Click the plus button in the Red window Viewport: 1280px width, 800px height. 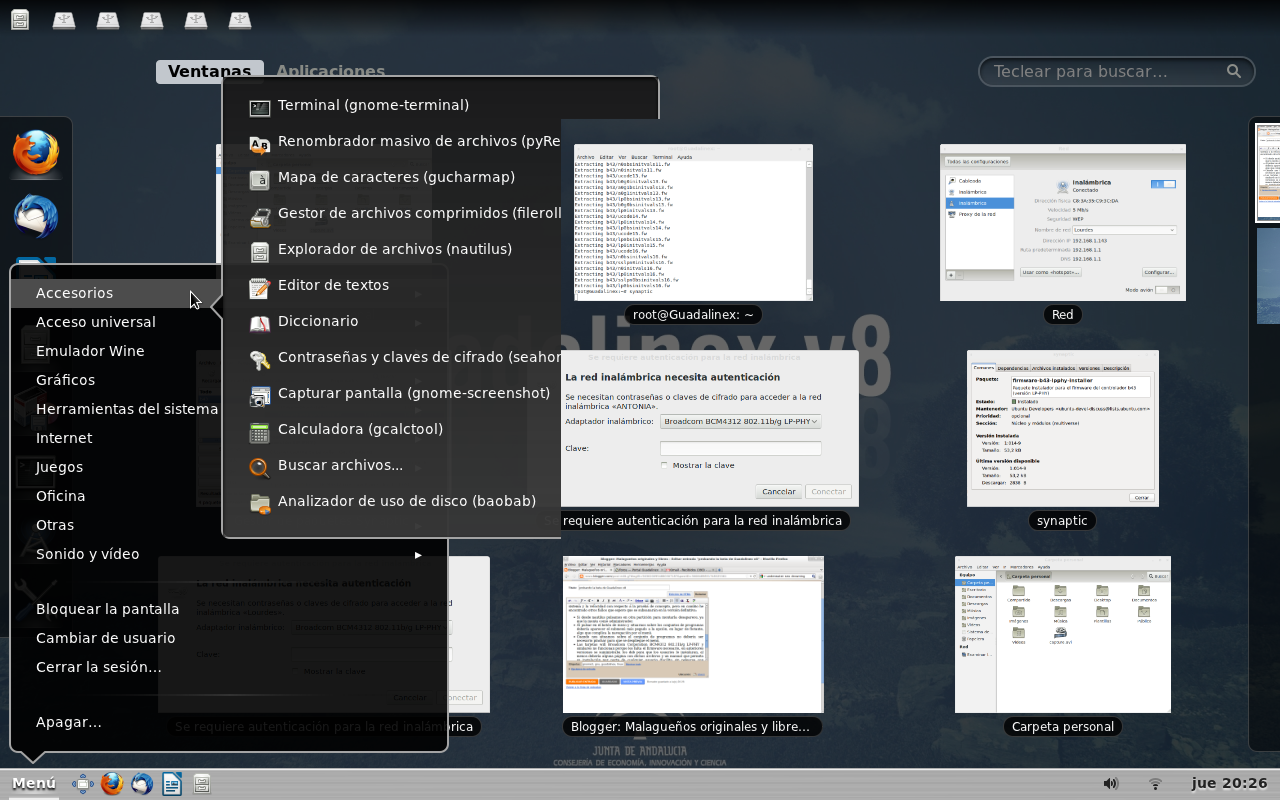(951, 274)
